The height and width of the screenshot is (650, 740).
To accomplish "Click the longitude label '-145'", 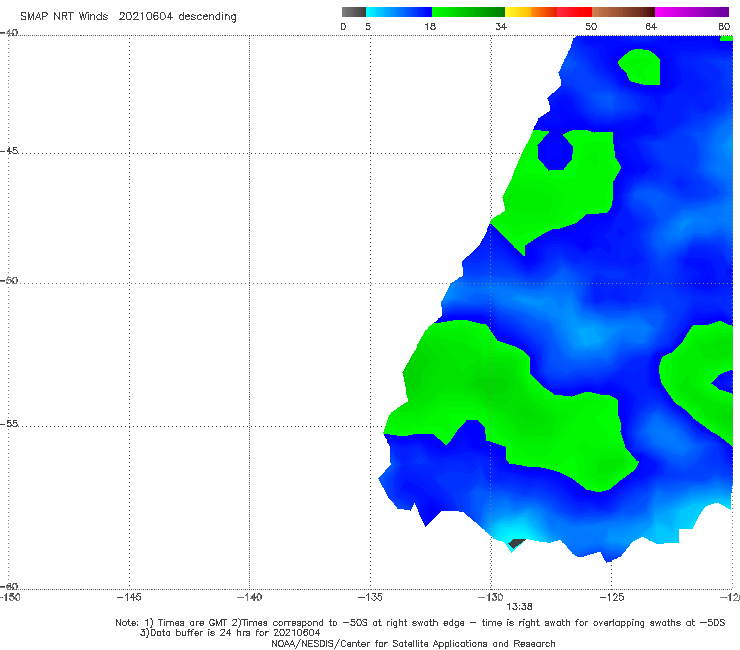I will point(129,597).
